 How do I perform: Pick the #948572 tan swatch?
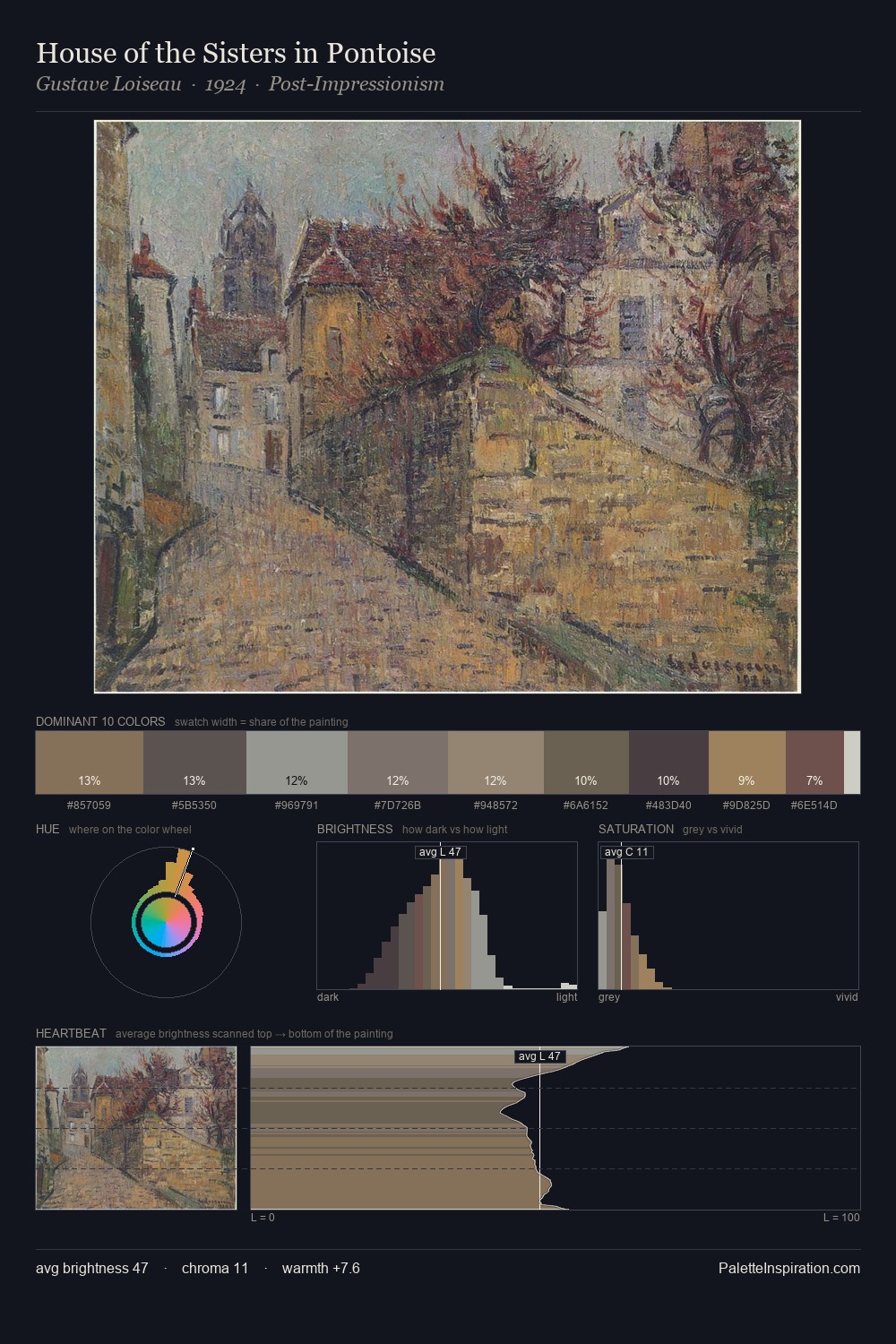495,762
